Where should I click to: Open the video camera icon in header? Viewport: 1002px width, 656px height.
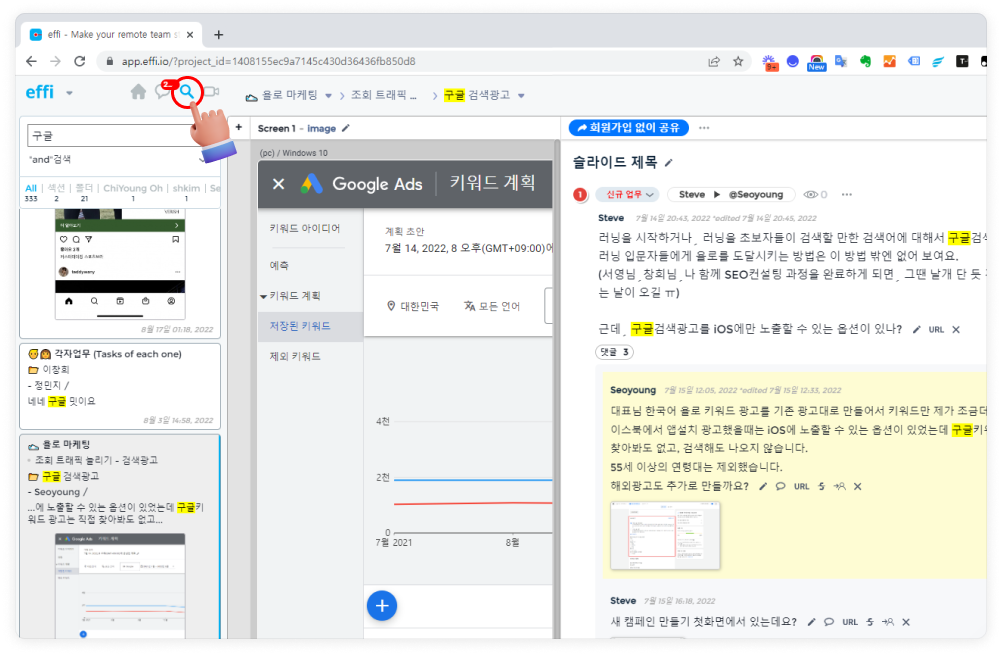211,93
